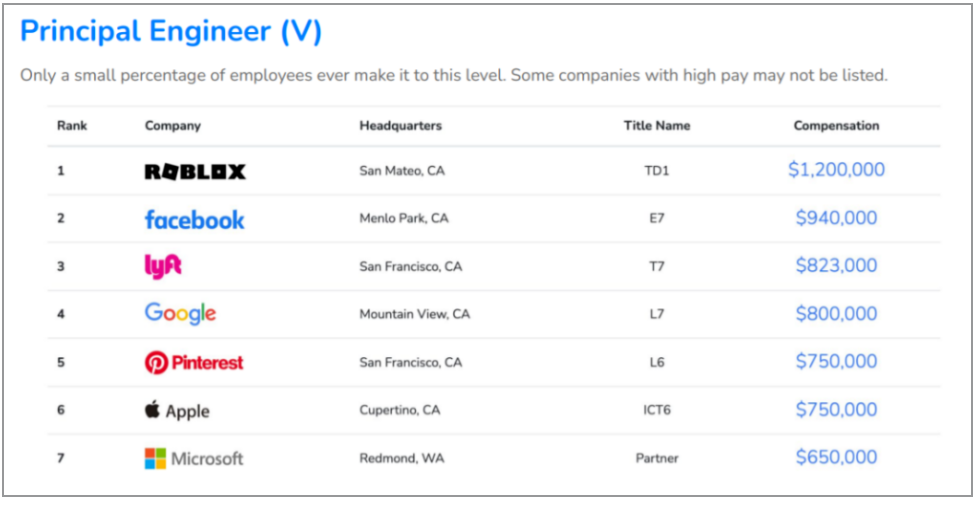The image size is (977, 505).
Task: Select the Headquarters column header
Action: (401, 126)
